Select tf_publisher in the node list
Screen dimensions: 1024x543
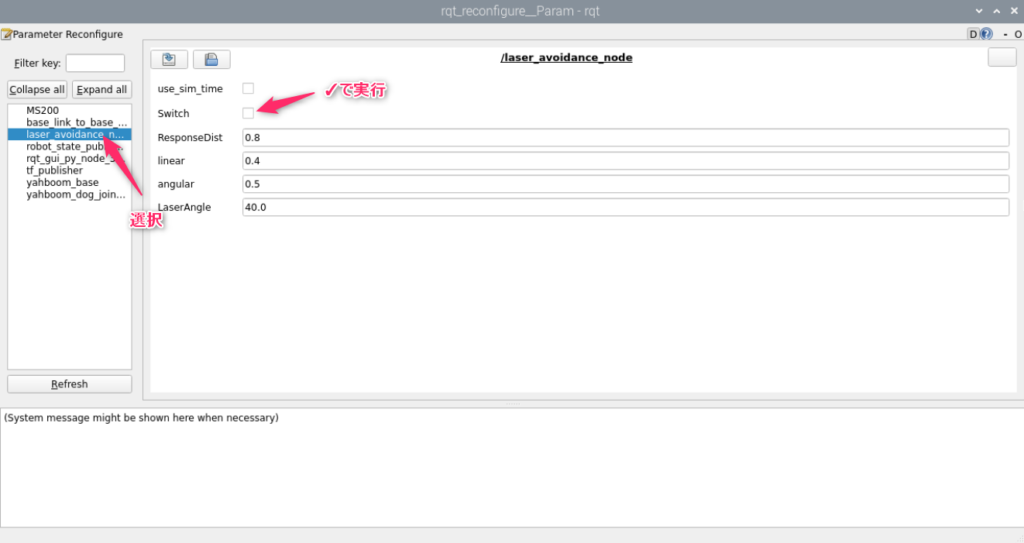54,170
